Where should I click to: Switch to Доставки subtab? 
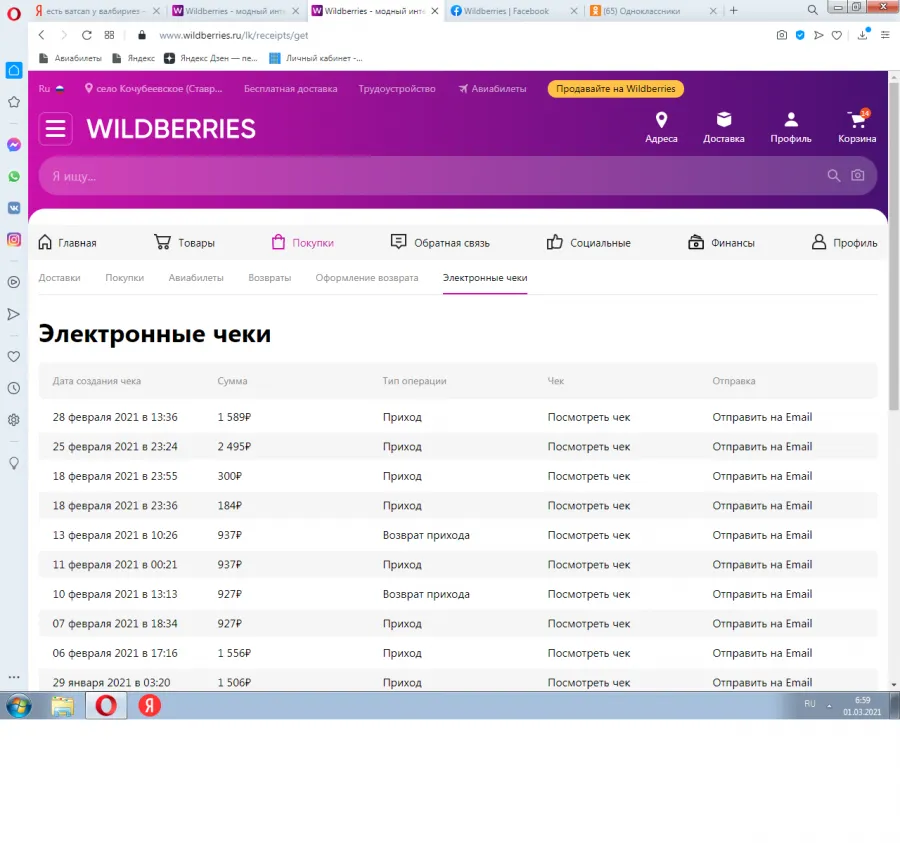59,278
